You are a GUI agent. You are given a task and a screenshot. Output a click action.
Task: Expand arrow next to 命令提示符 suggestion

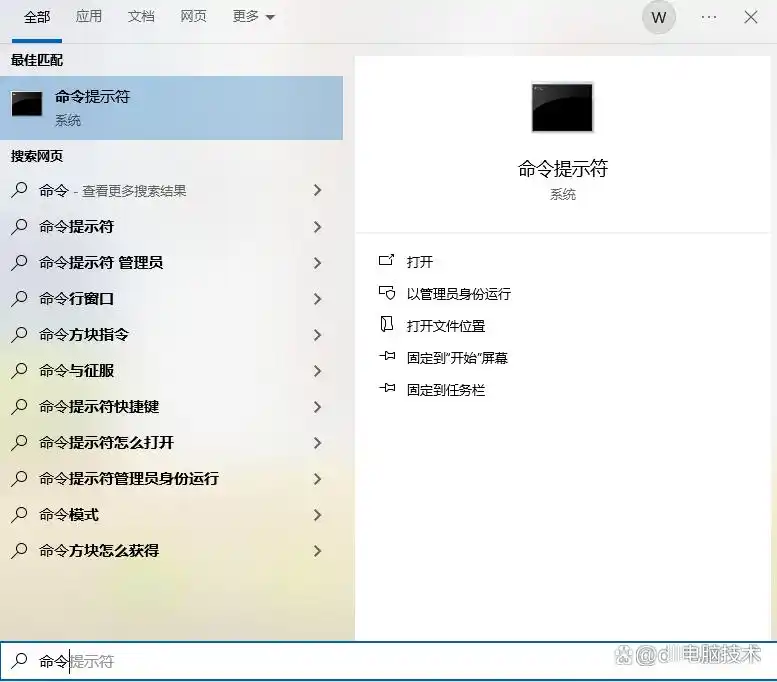318,227
